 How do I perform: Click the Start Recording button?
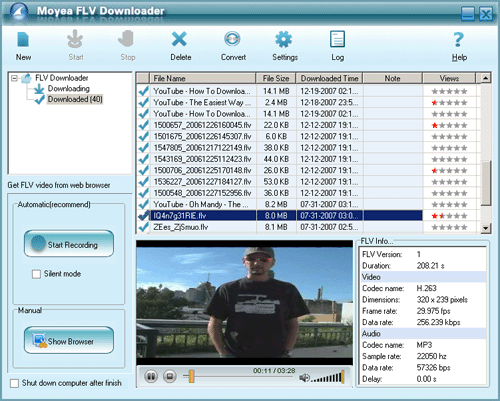tap(69, 244)
